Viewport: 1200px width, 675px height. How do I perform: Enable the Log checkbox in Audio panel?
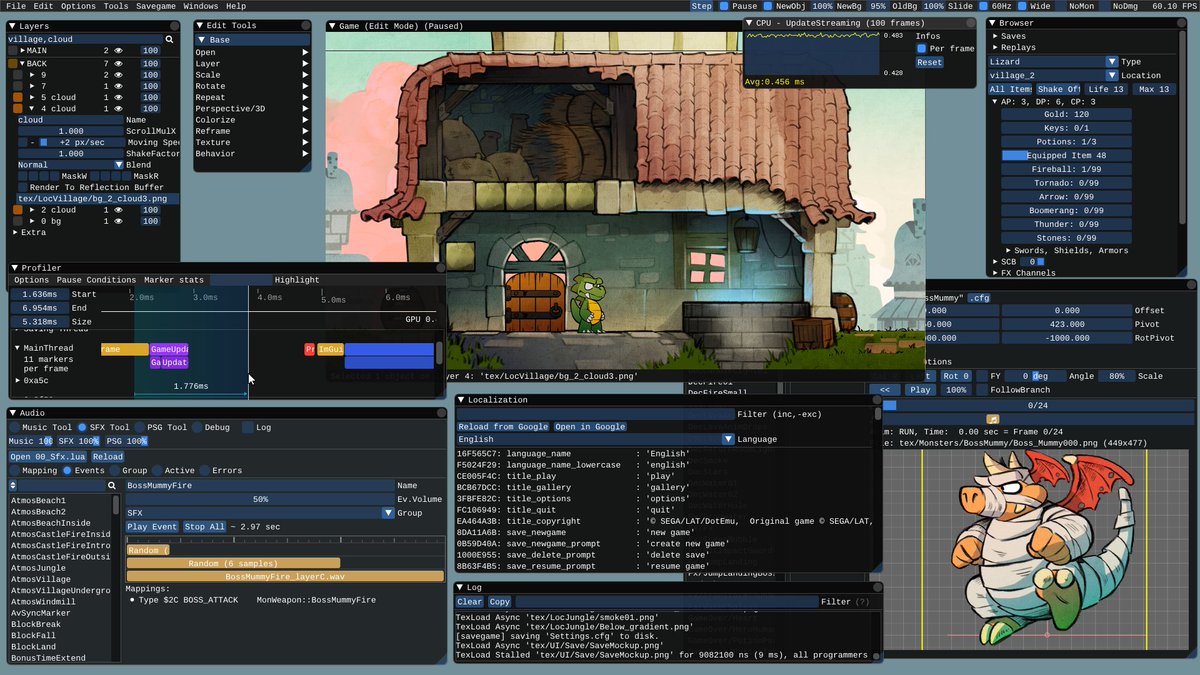(248, 427)
